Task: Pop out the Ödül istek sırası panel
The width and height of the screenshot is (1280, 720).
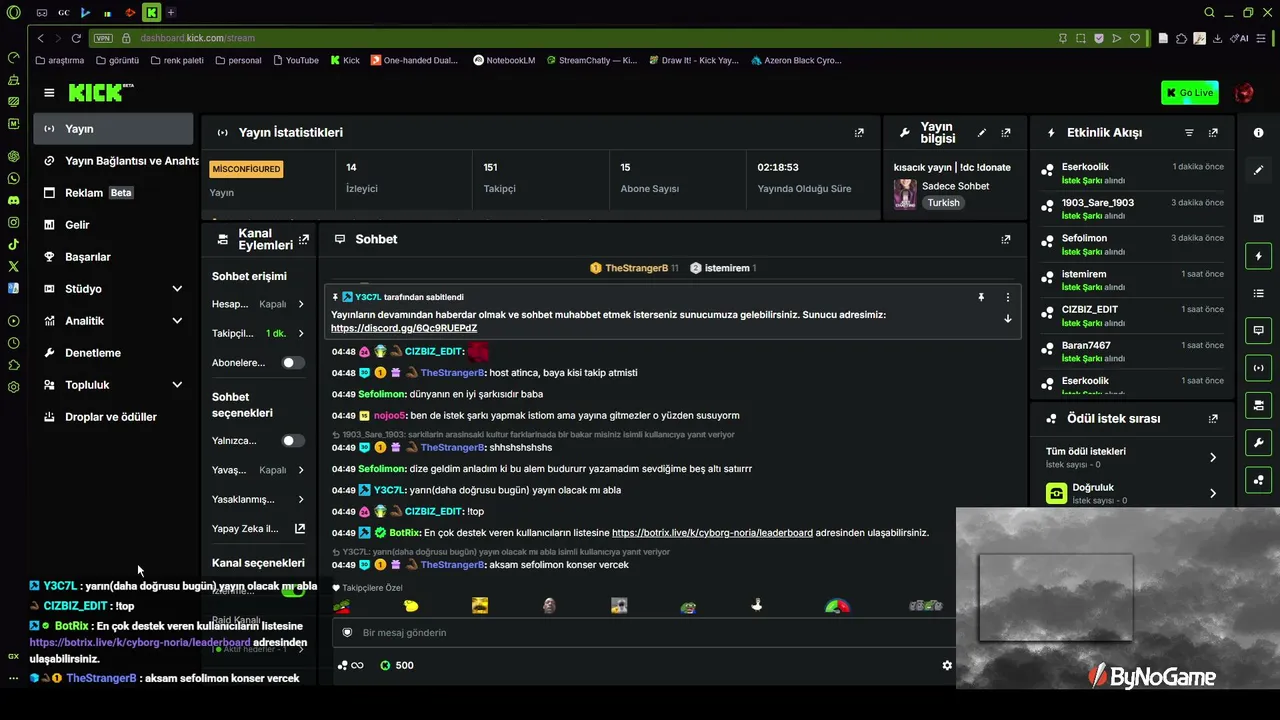Action: click(1213, 419)
